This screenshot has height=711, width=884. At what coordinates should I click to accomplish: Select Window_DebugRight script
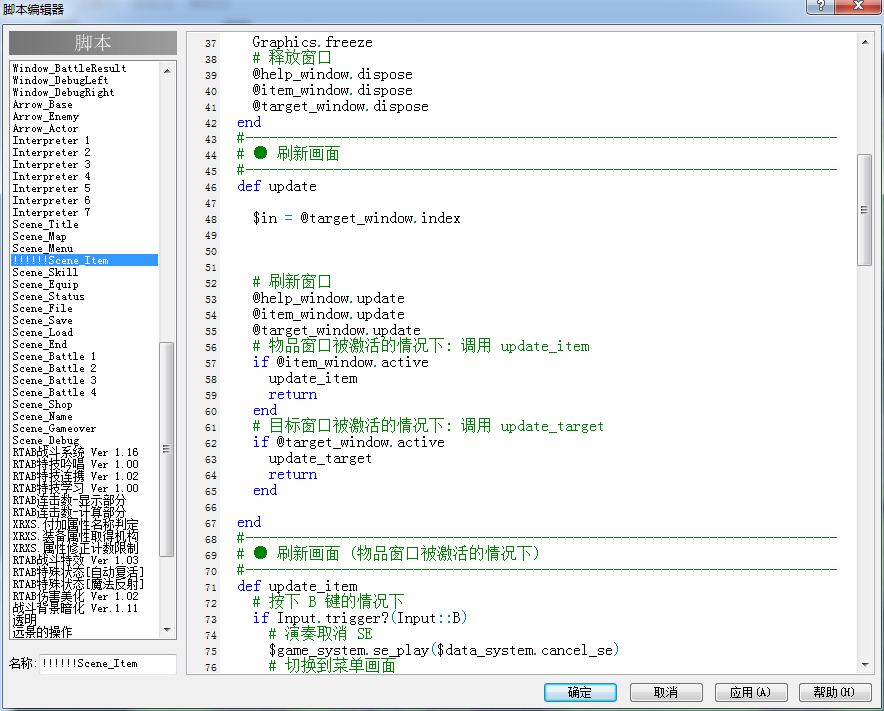click(63, 92)
